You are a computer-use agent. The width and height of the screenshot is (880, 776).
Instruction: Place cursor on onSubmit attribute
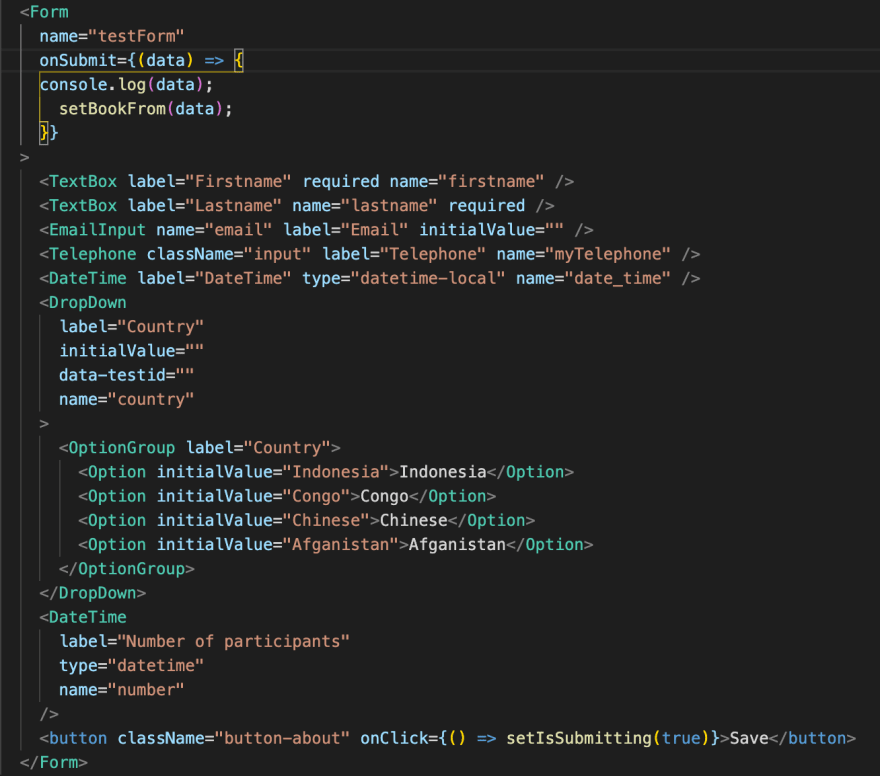[x=78, y=60]
